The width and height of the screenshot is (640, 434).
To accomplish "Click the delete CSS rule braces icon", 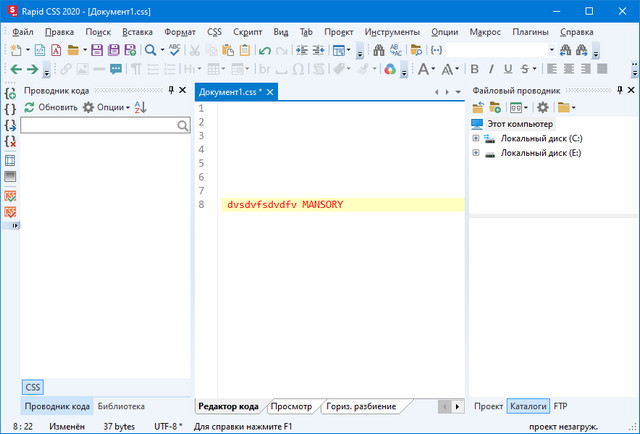I will pyautogui.click(x=10, y=142).
